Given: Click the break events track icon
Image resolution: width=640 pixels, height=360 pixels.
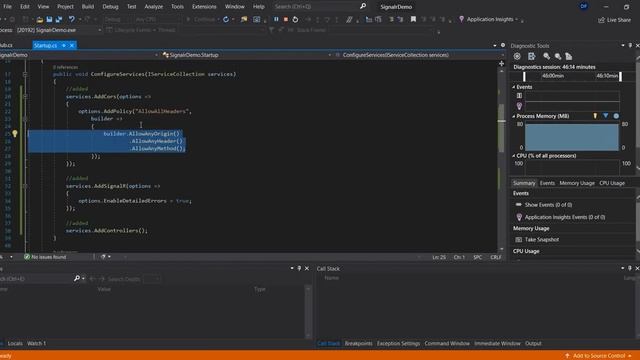Looking at the screenshot, I should (x=519, y=96).
